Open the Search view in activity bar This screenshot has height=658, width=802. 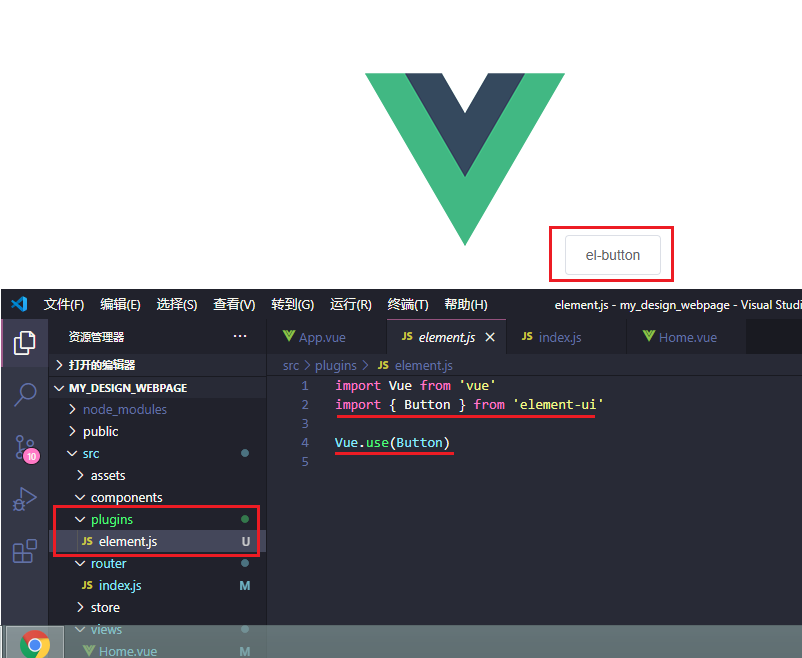[25, 394]
